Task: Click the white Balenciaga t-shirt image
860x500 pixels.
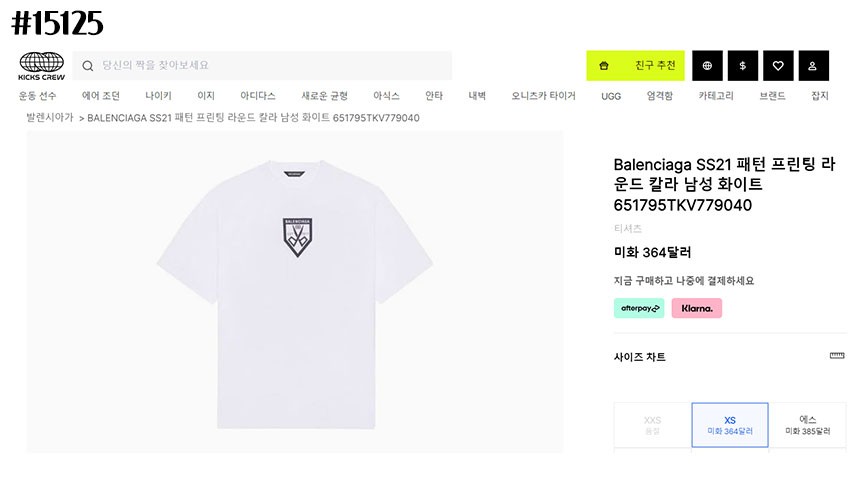Action: coord(295,293)
